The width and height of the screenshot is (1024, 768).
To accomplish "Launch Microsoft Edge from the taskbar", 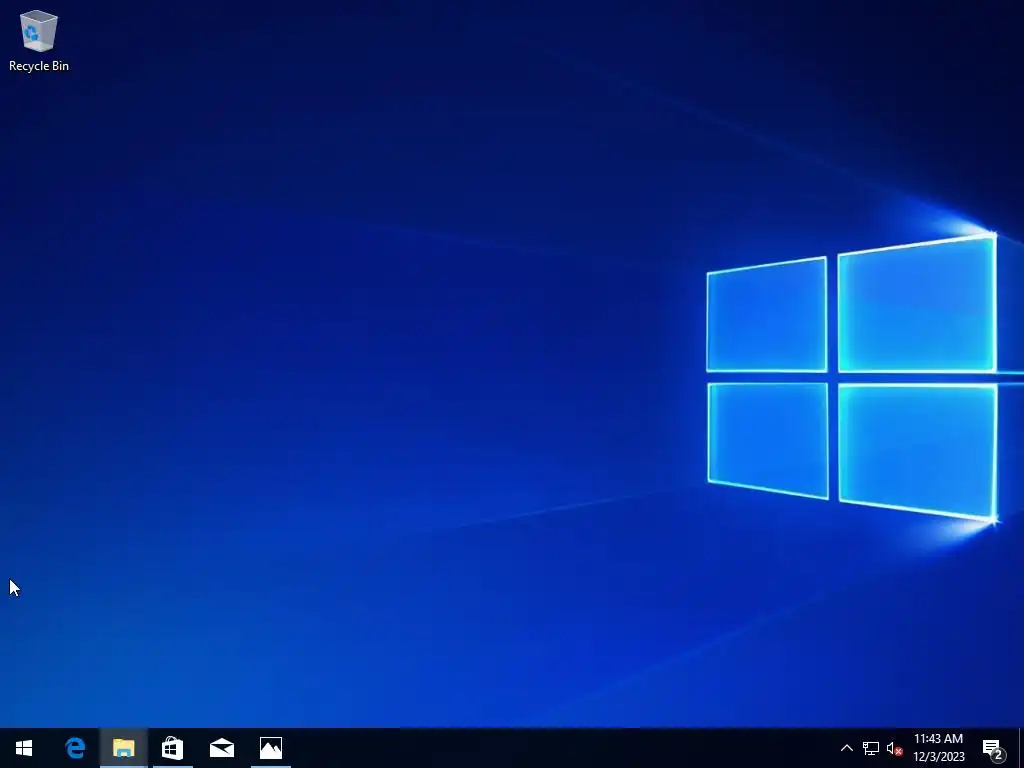I will [75, 748].
